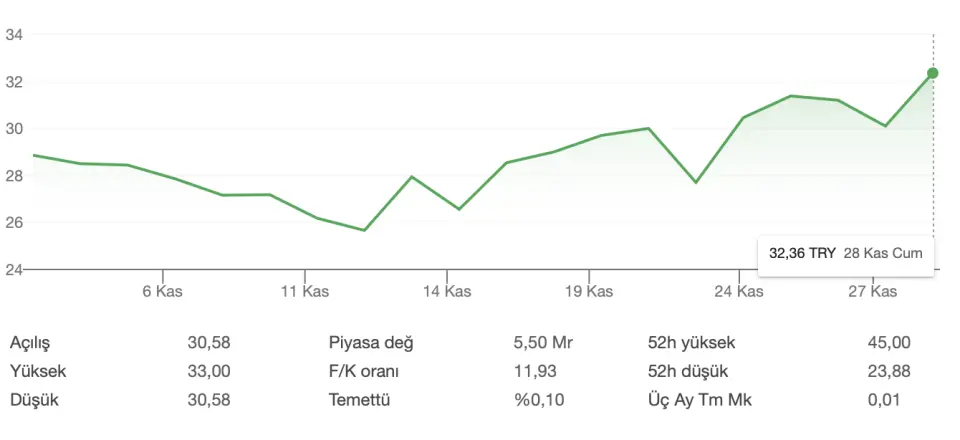This screenshot has height=440, width=960.
Task: Click the market cap value 5,50 Mr
Action: tap(540, 343)
